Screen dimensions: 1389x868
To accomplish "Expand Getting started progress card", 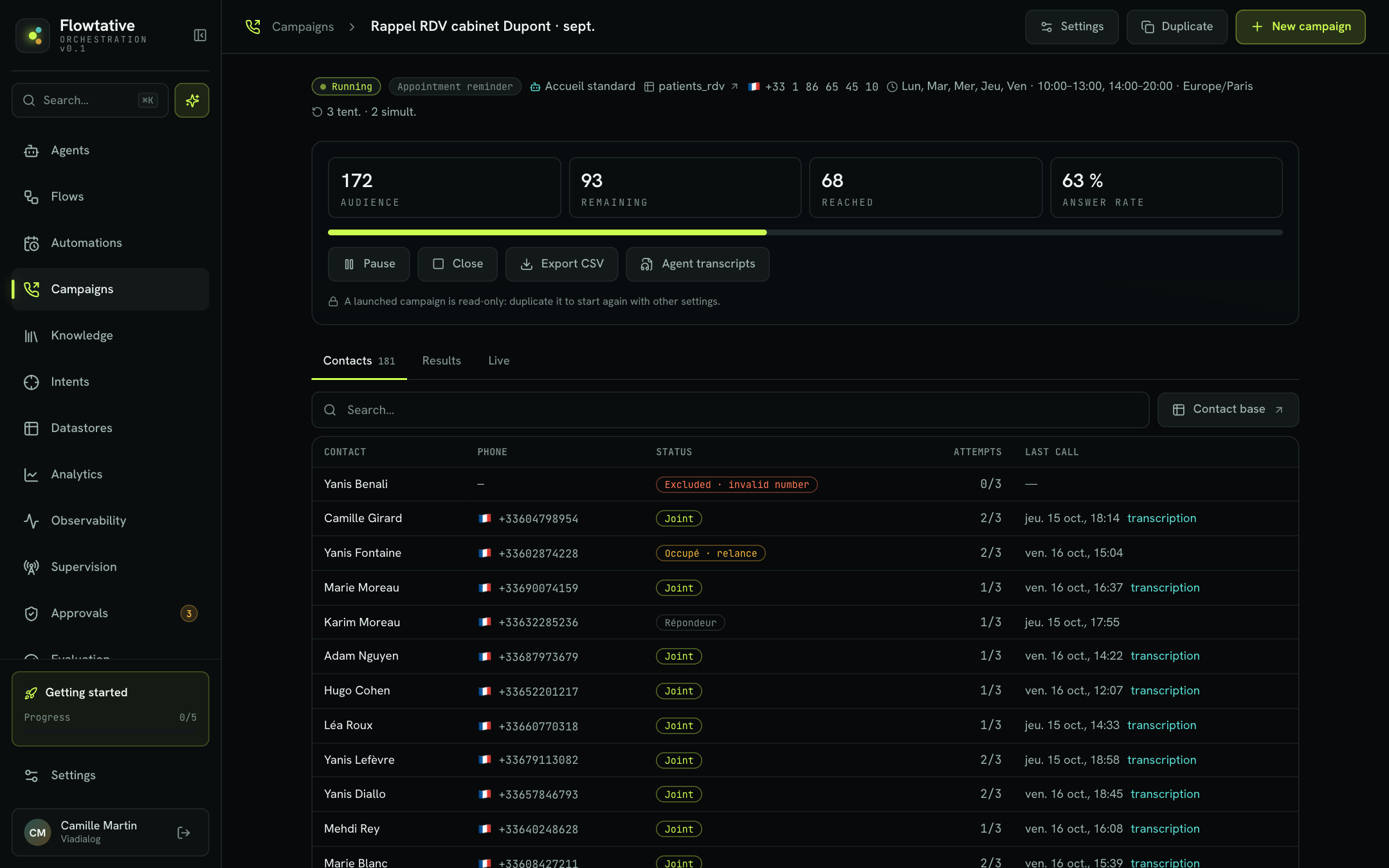I will tap(110, 709).
